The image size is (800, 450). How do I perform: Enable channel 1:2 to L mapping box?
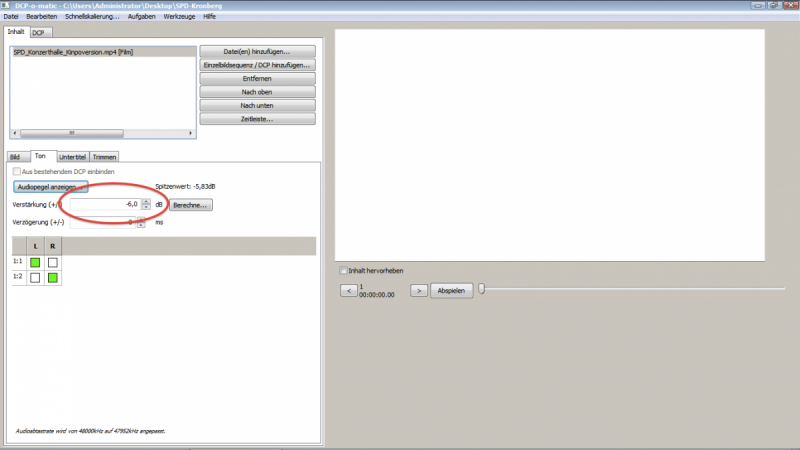(x=35, y=277)
